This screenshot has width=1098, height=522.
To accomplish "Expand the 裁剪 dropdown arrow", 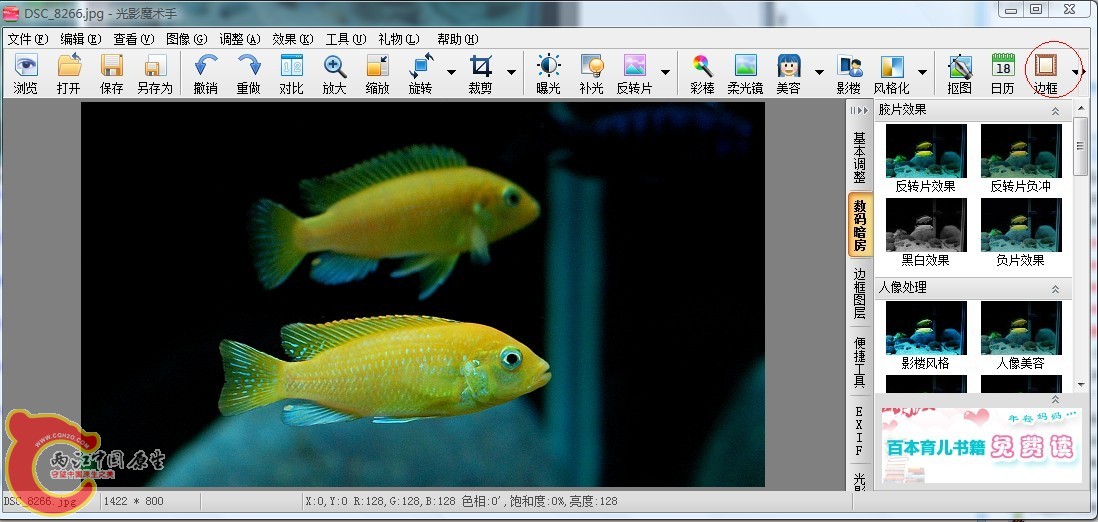I will [x=511, y=72].
